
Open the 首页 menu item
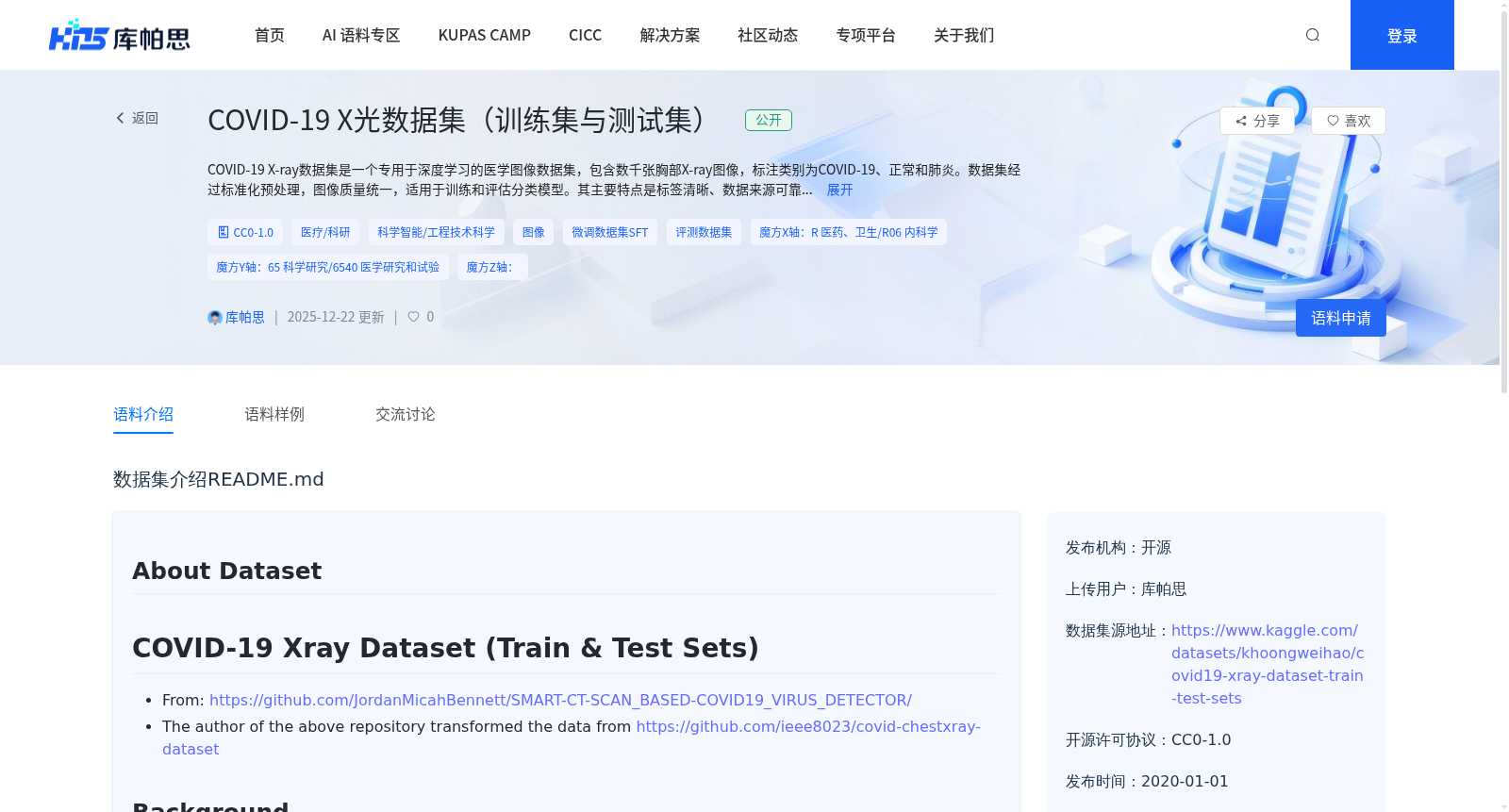point(270,35)
